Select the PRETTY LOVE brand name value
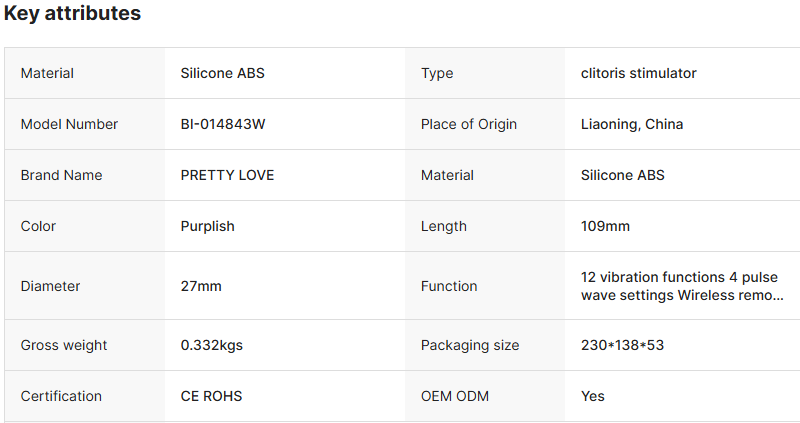Image resolution: width=800 pixels, height=423 pixels. (227, 175)
